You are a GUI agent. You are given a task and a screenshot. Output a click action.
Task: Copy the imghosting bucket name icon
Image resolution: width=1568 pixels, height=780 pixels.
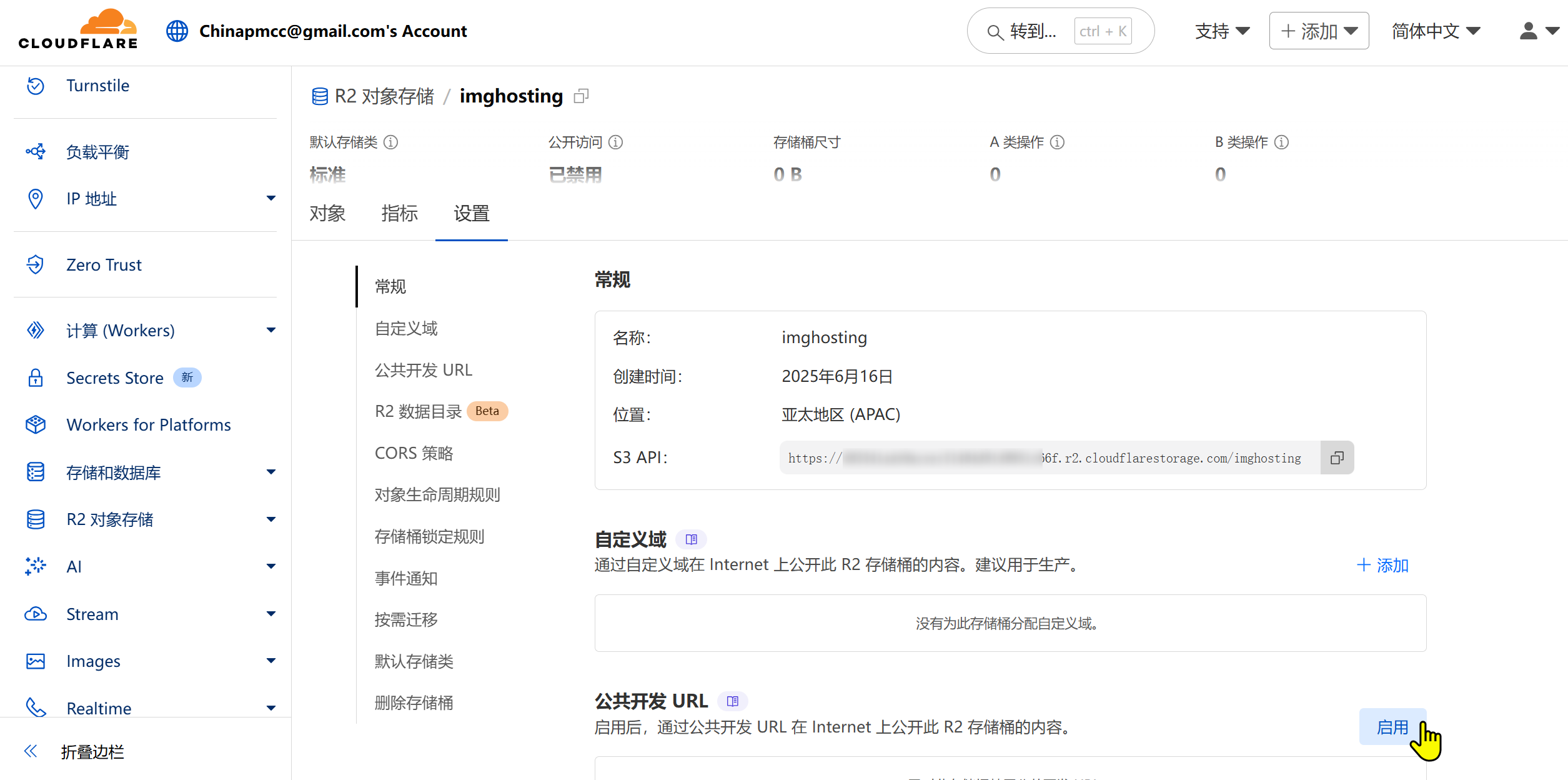[x=581, y=96]
